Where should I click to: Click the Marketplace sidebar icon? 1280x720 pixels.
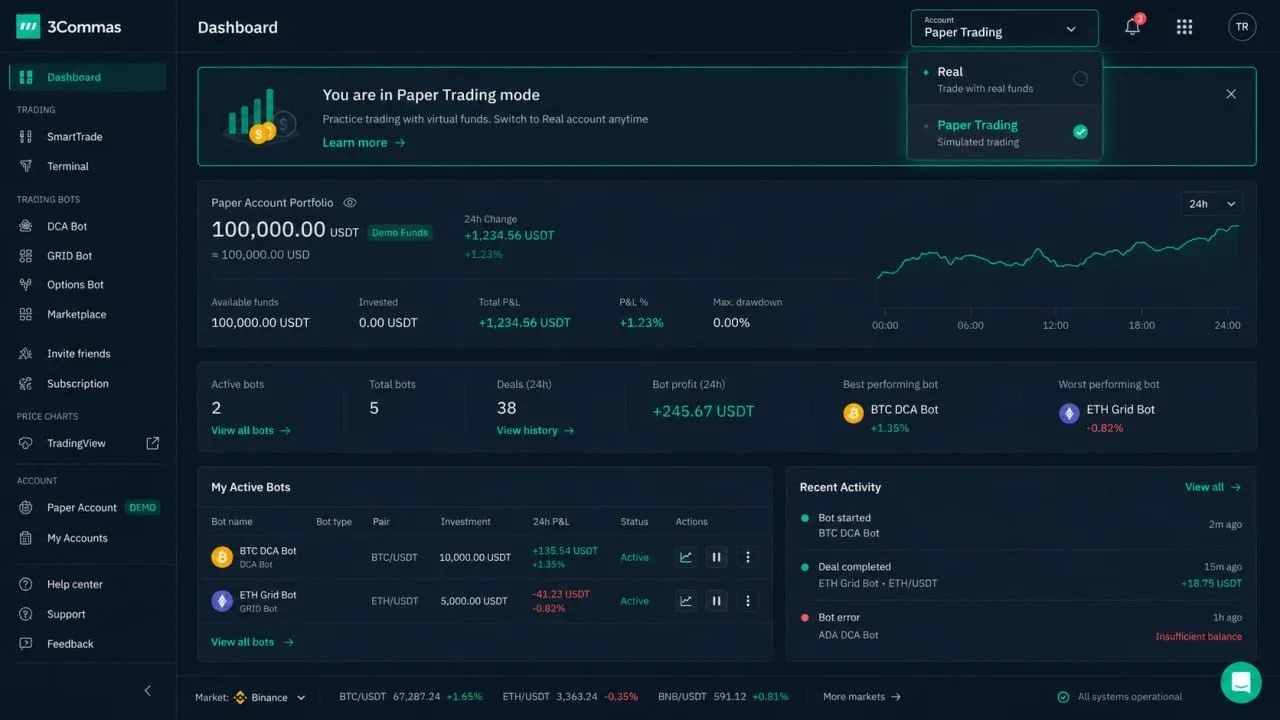[x=26, y=314]
